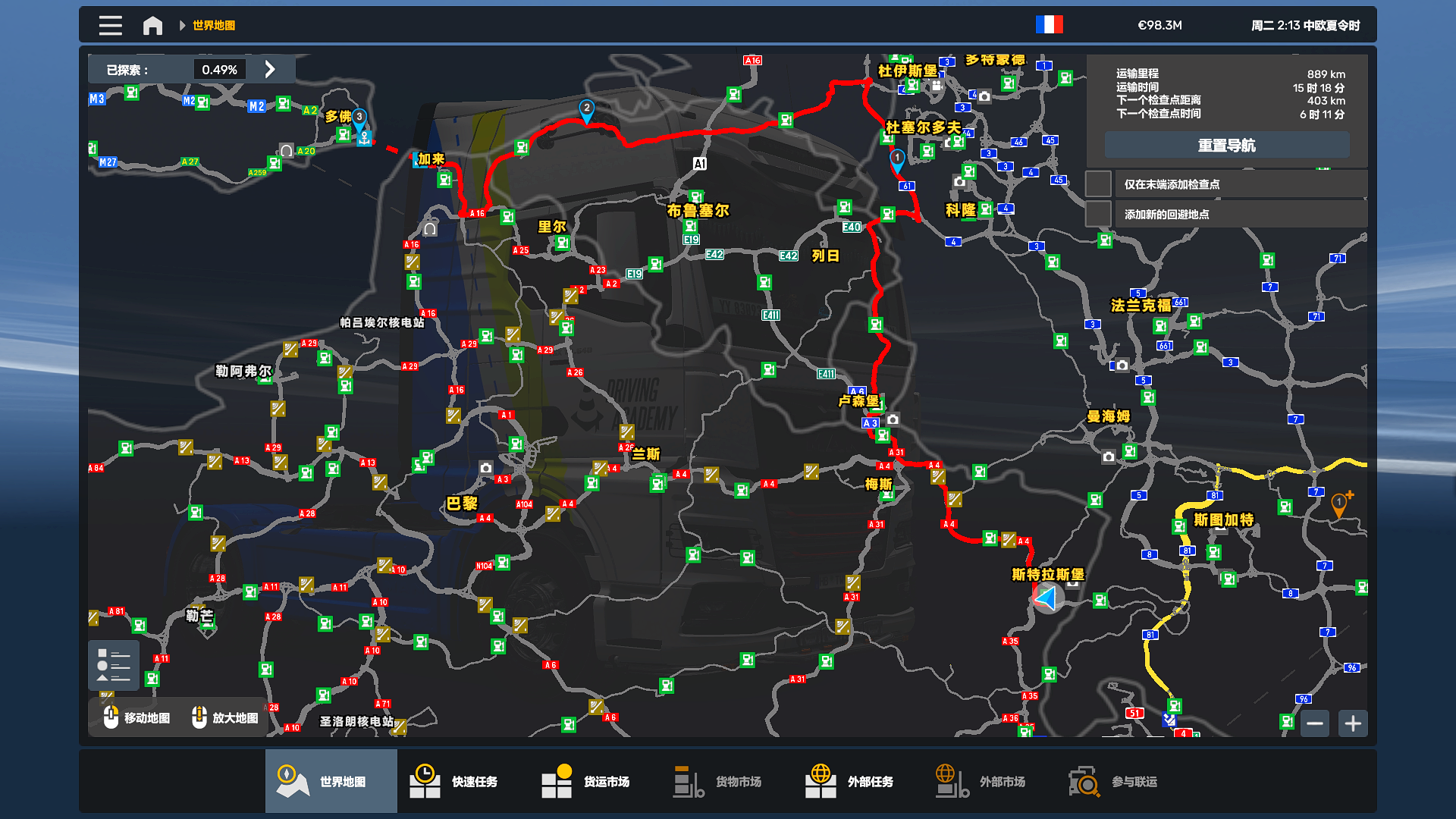The height and width of the screenshot is (819, 1456).
Task: Click the 圣洛朗核电站 label
Action: (356, 721)
